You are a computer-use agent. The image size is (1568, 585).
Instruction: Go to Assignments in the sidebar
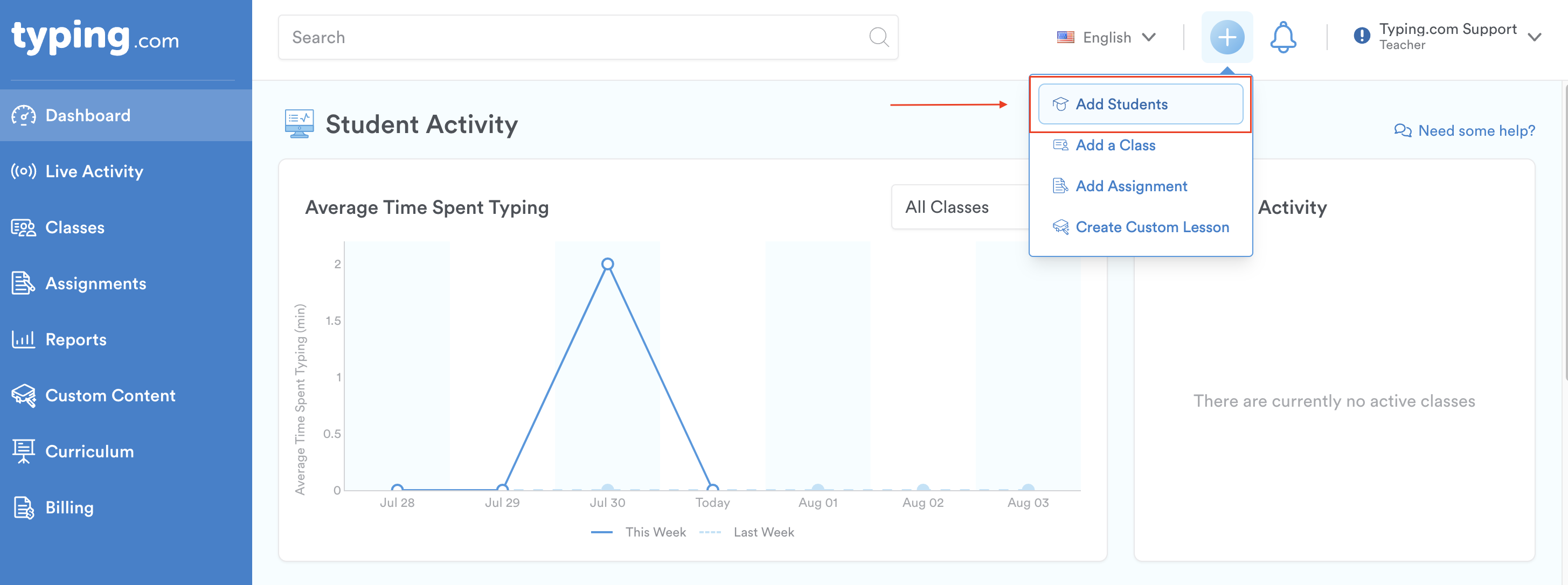coord(95,283)
